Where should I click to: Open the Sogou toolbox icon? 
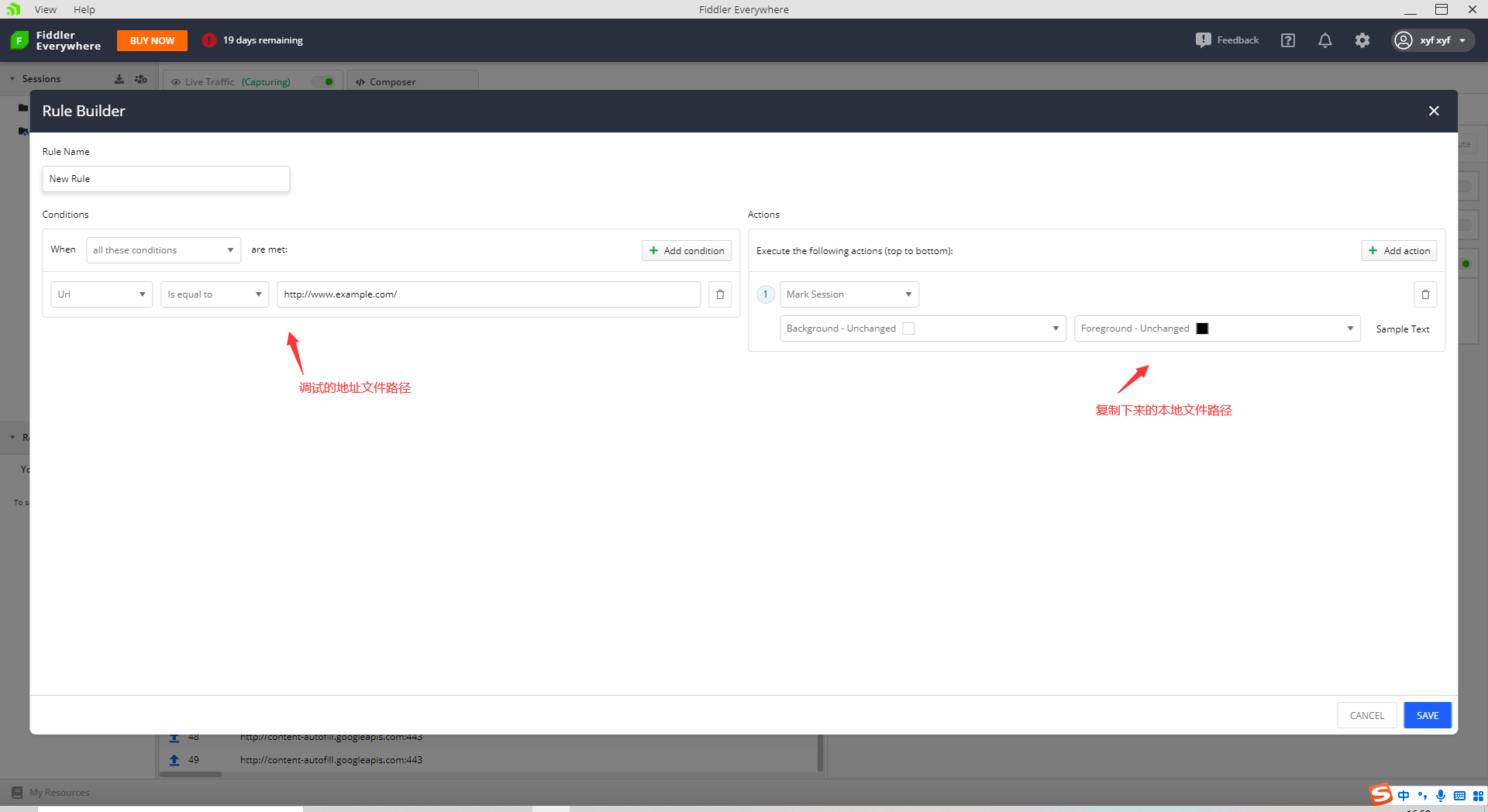[x=1478, y=796]
